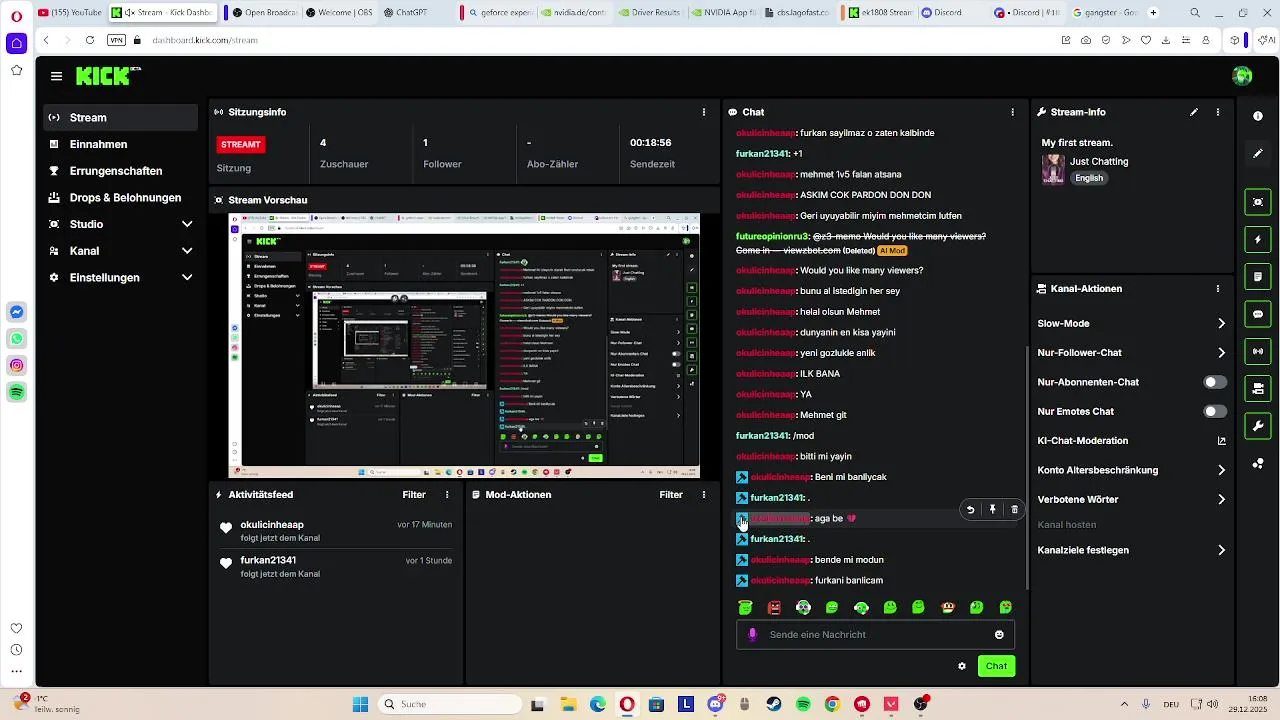Click username furkan21341 in Aktivitätsfeed
1280x720 pixels.
tap(268, 560)
